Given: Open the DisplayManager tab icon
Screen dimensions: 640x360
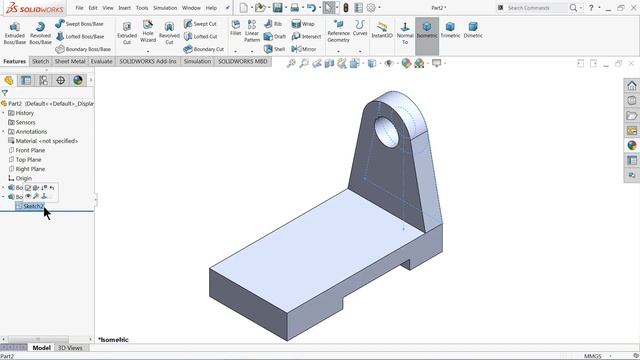Looking at the screenshot, I should tap(78, 80).
